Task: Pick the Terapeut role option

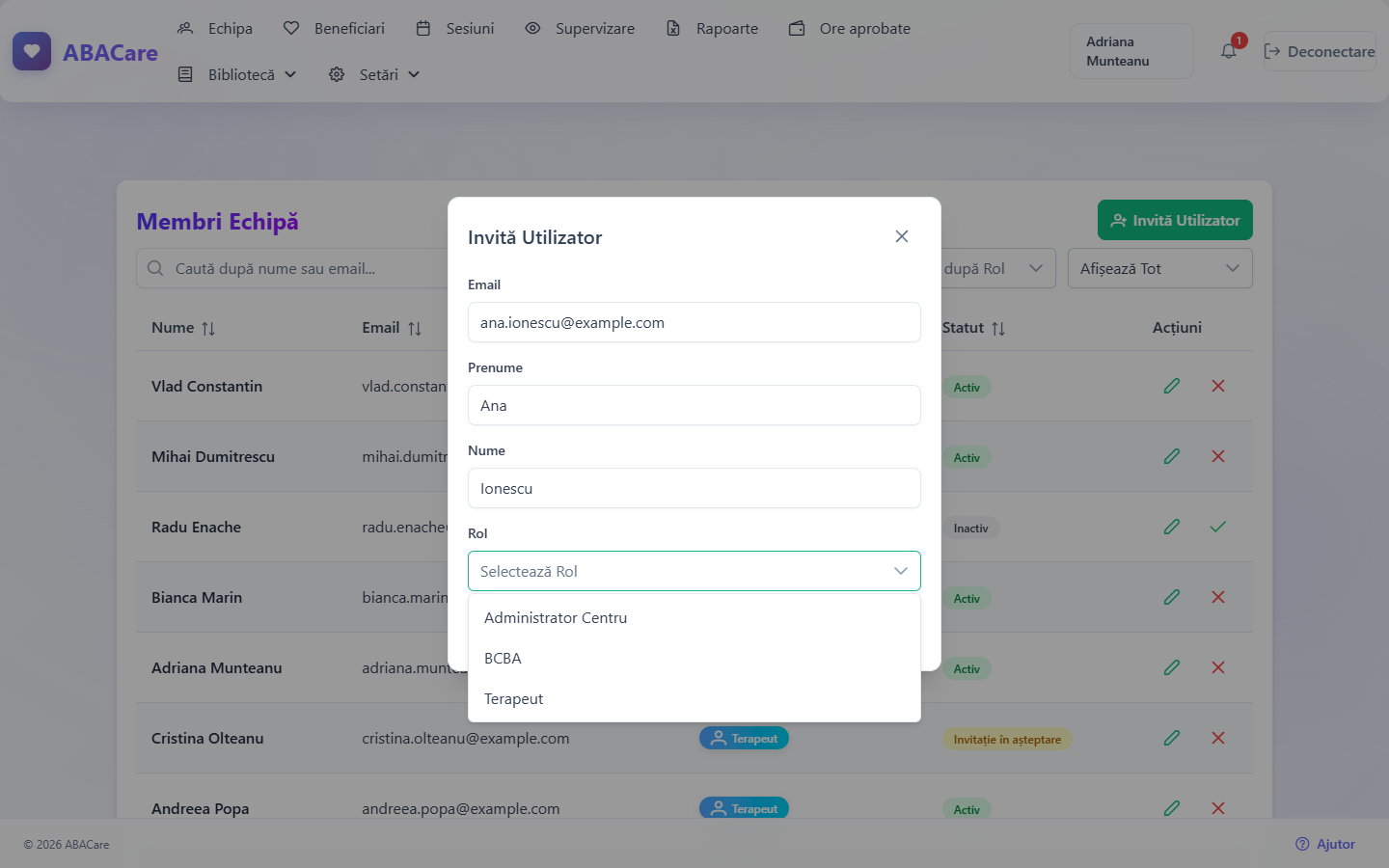Action: coord(694,698)
